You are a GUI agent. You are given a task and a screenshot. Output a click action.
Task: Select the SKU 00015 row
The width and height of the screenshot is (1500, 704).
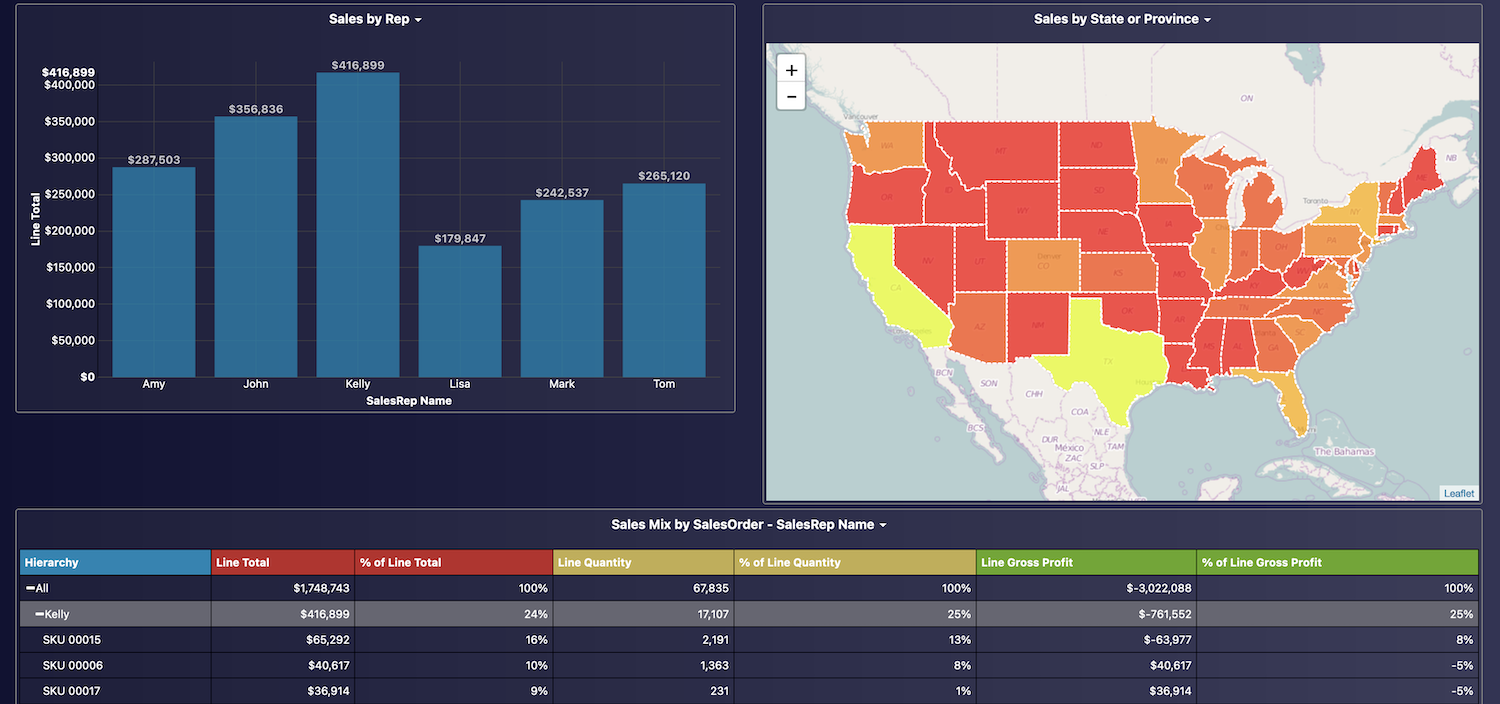[x=72, y=639]
